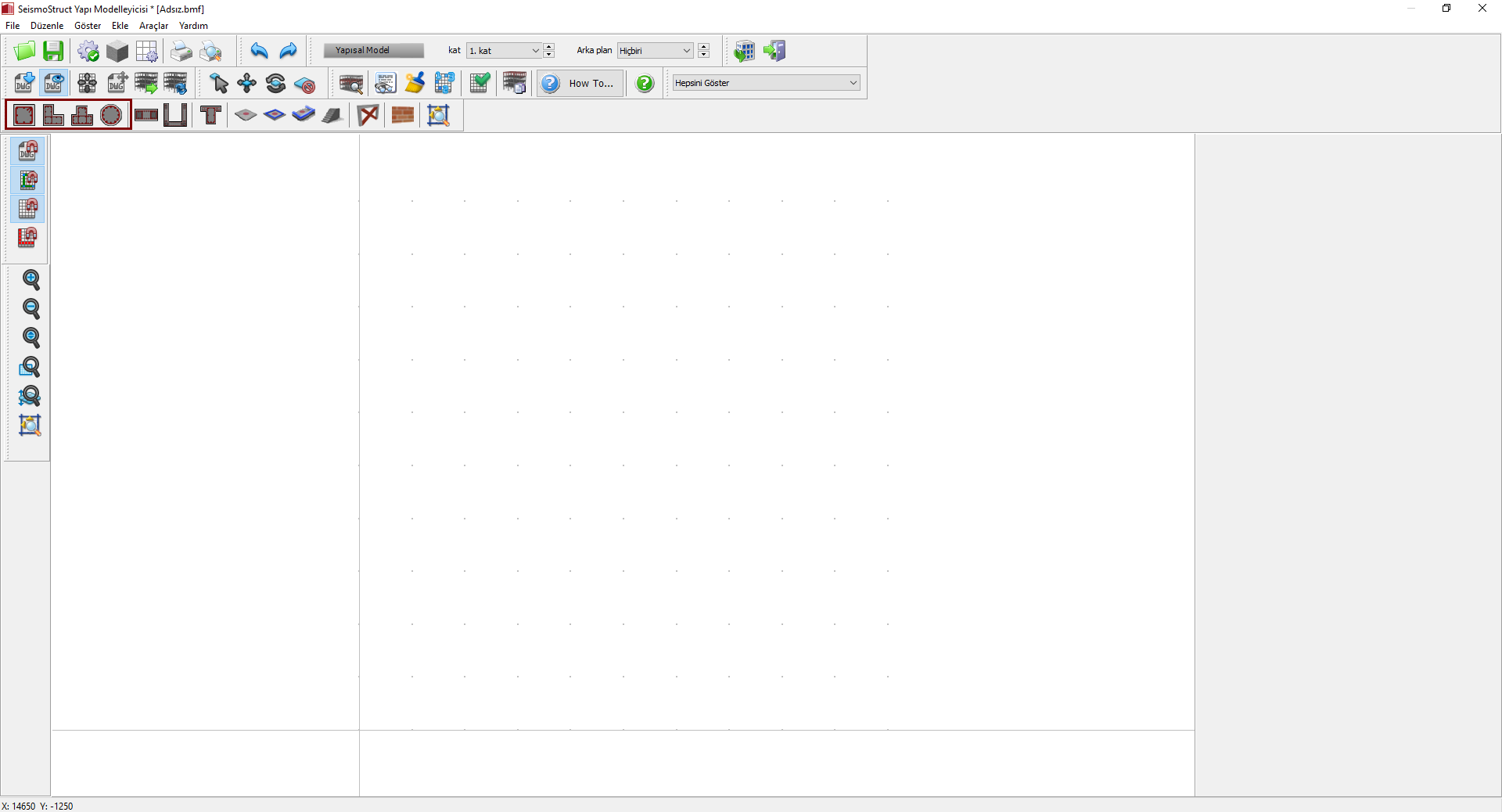The height and width of the screenshot is (812, 1502).
Task: Click the delete element tool
Action: click(x=305, y=83)
